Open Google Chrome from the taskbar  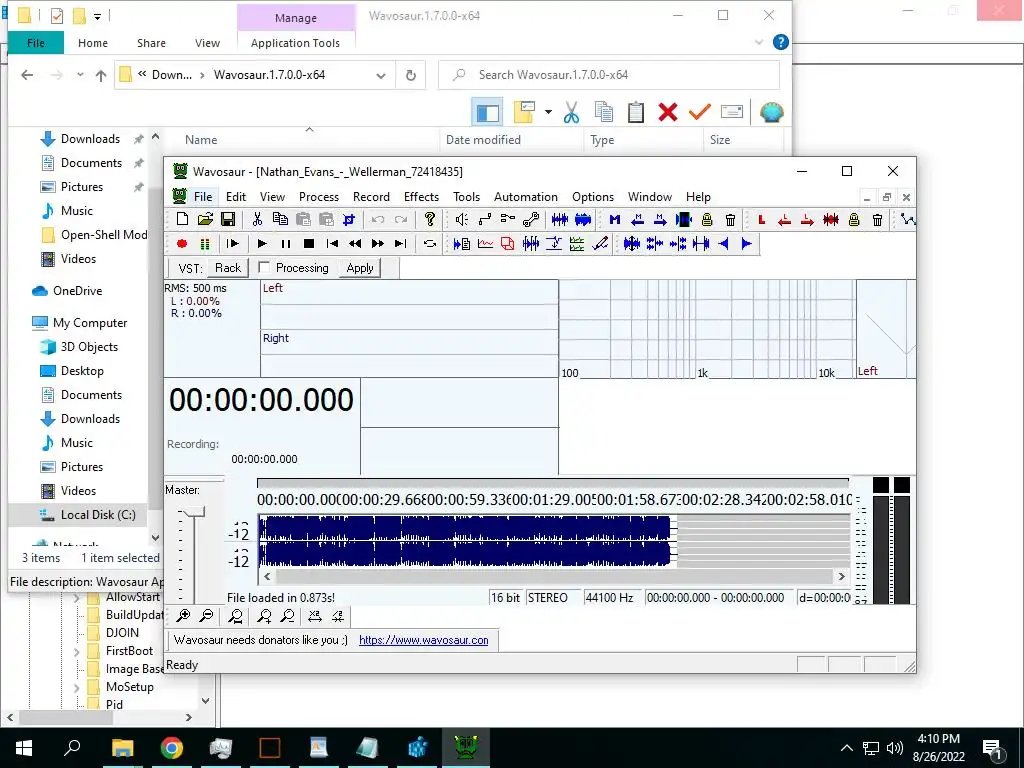(172, 748)
